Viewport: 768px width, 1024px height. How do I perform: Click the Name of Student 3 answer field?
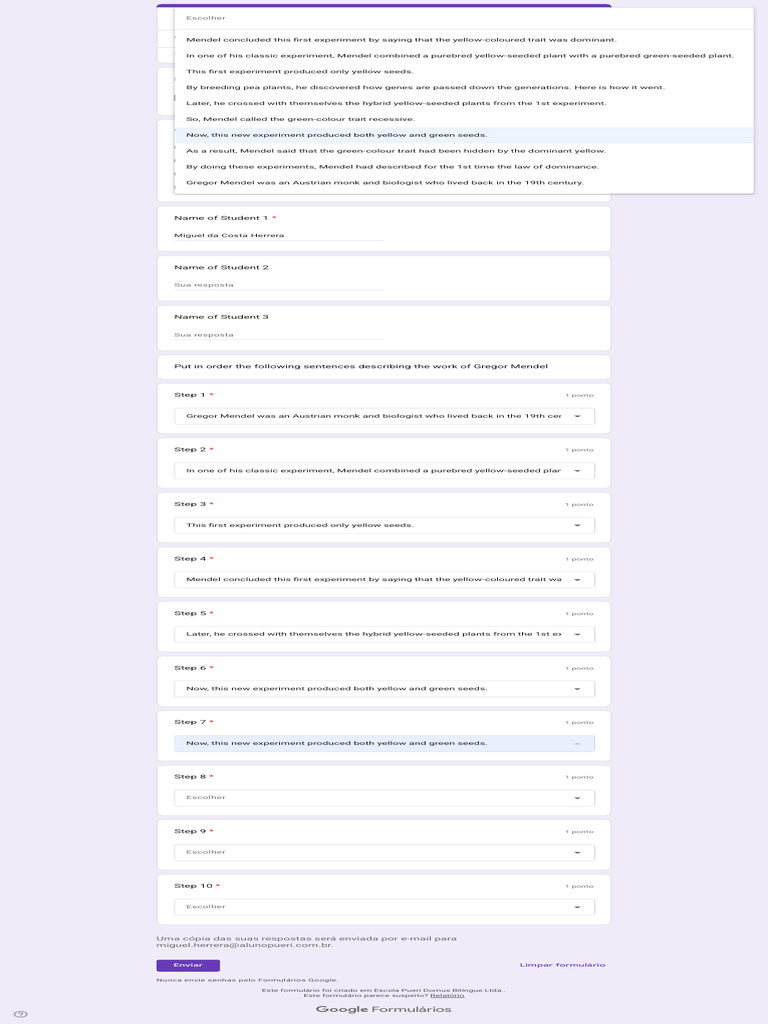pos(278,335)
